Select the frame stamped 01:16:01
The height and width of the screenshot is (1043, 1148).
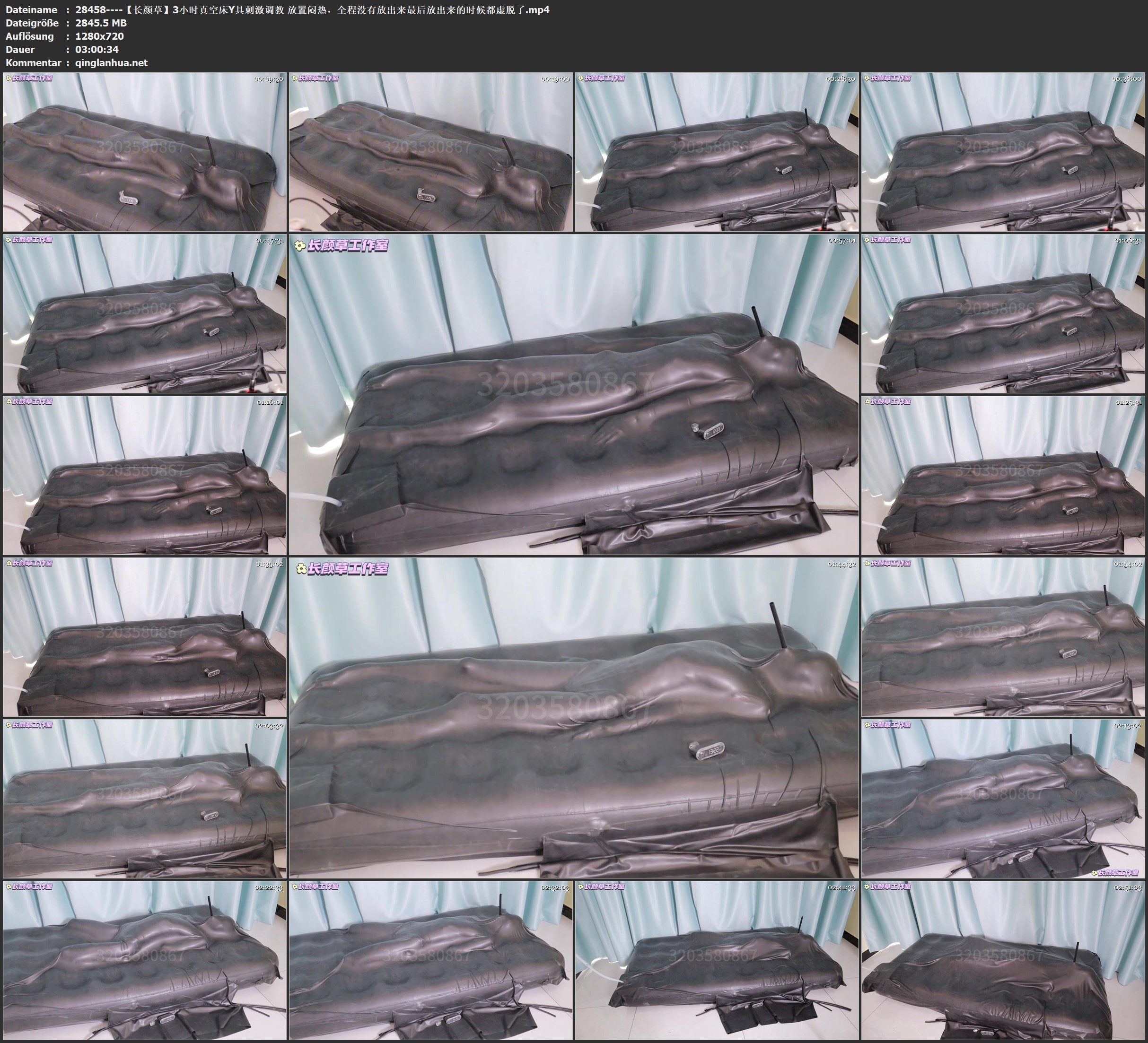(145, 475)
